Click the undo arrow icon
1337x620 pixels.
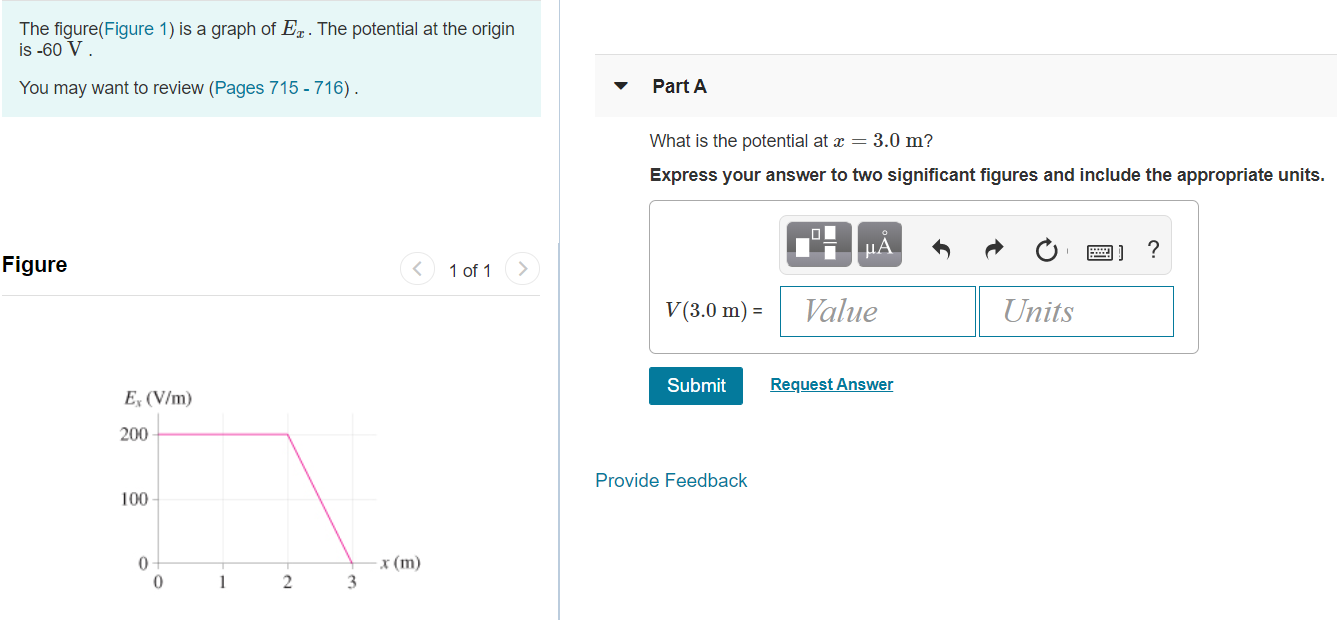pyautogui.click(x=941, y=249)
